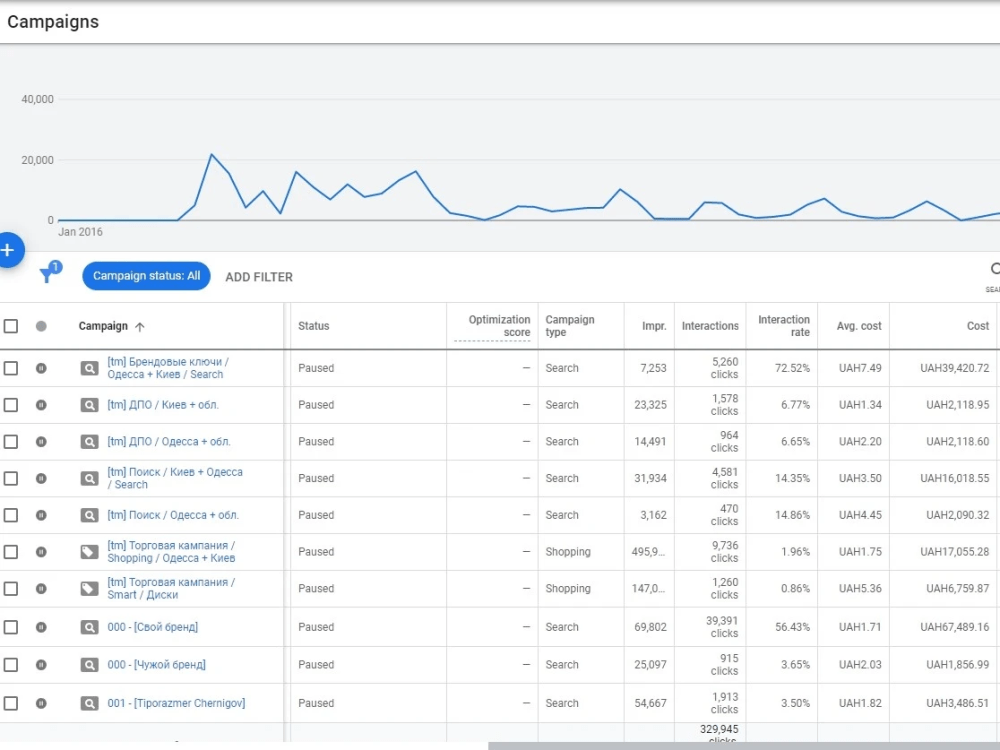Open paused status dropdown for 000 - [Чужой бренд] row
The image size is (1000, 750).
pos(41,665)
